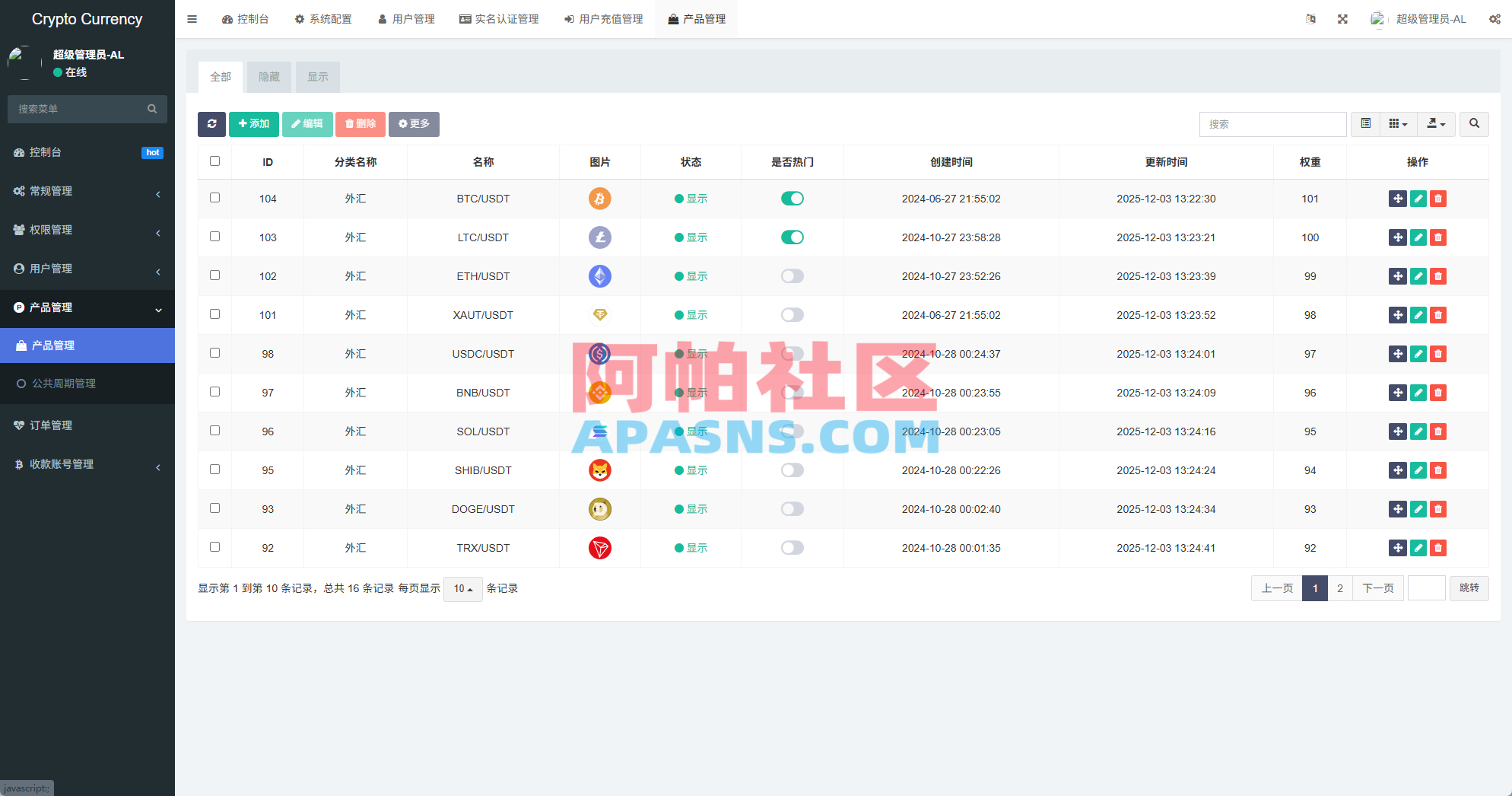Enable hot toggle for ETH/USDT
Image resolution: width=1512 pixels, height=796 pixels.
click(x=793, y=276)
